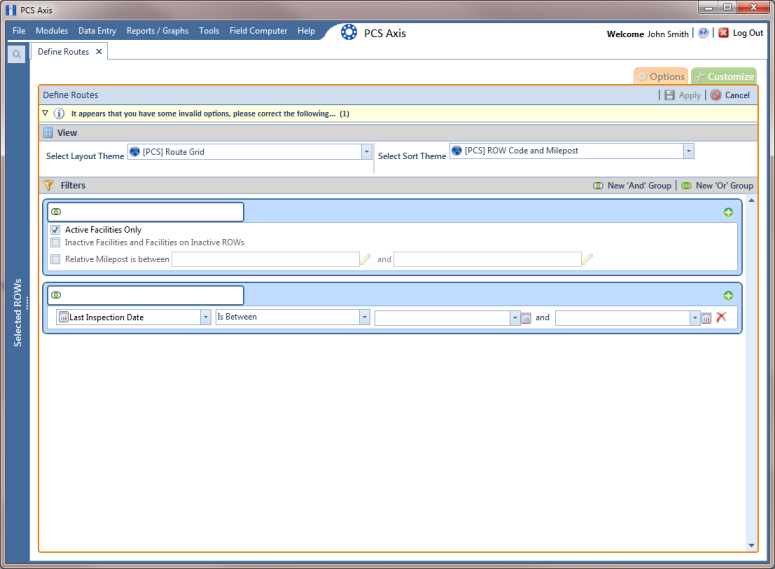This screenshot has width=775, height=569.
Task: Enable Relative Milepost is between checkbox
Action: (x=55, y=259)
